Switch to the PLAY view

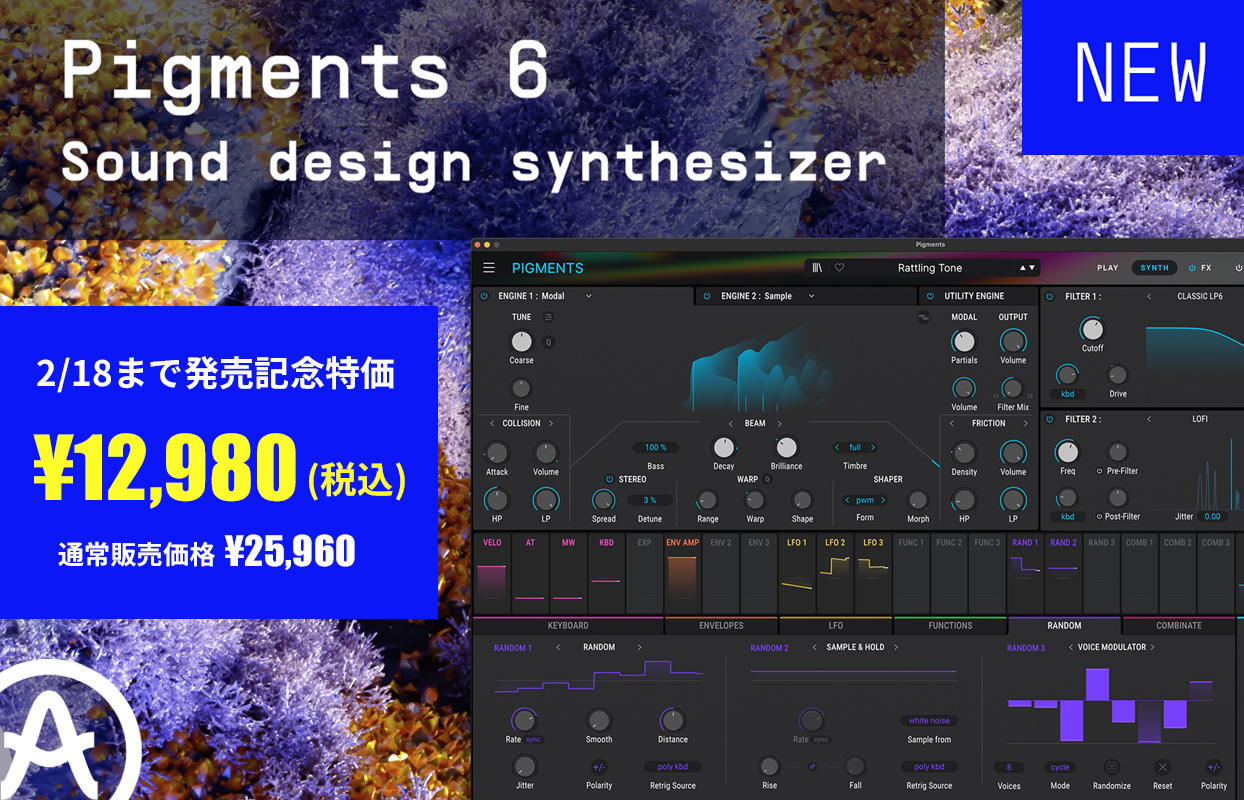pyautogui.click(x=1108, y=268)
